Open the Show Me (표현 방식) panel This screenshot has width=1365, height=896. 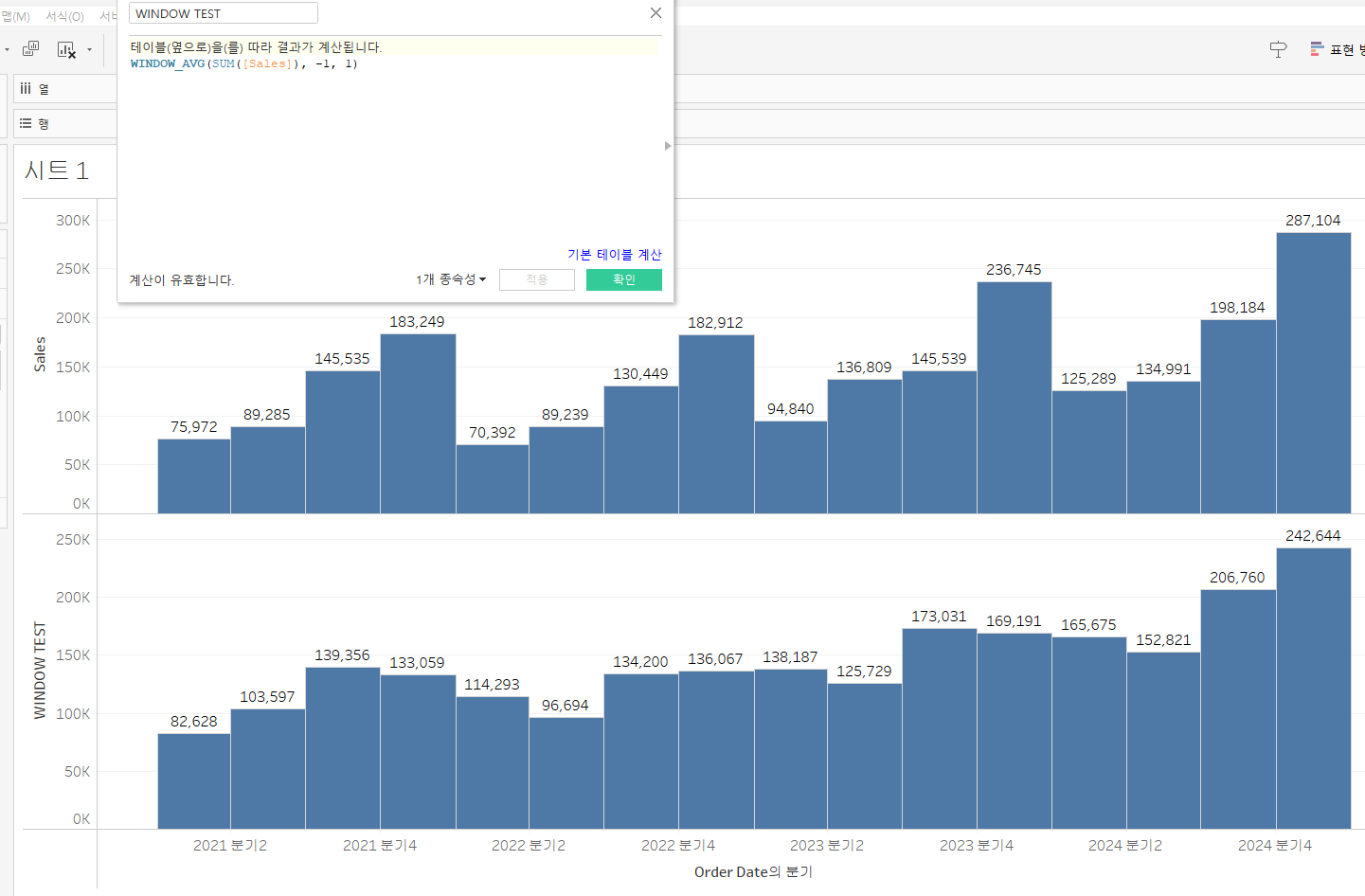(x=1336, y=49)
